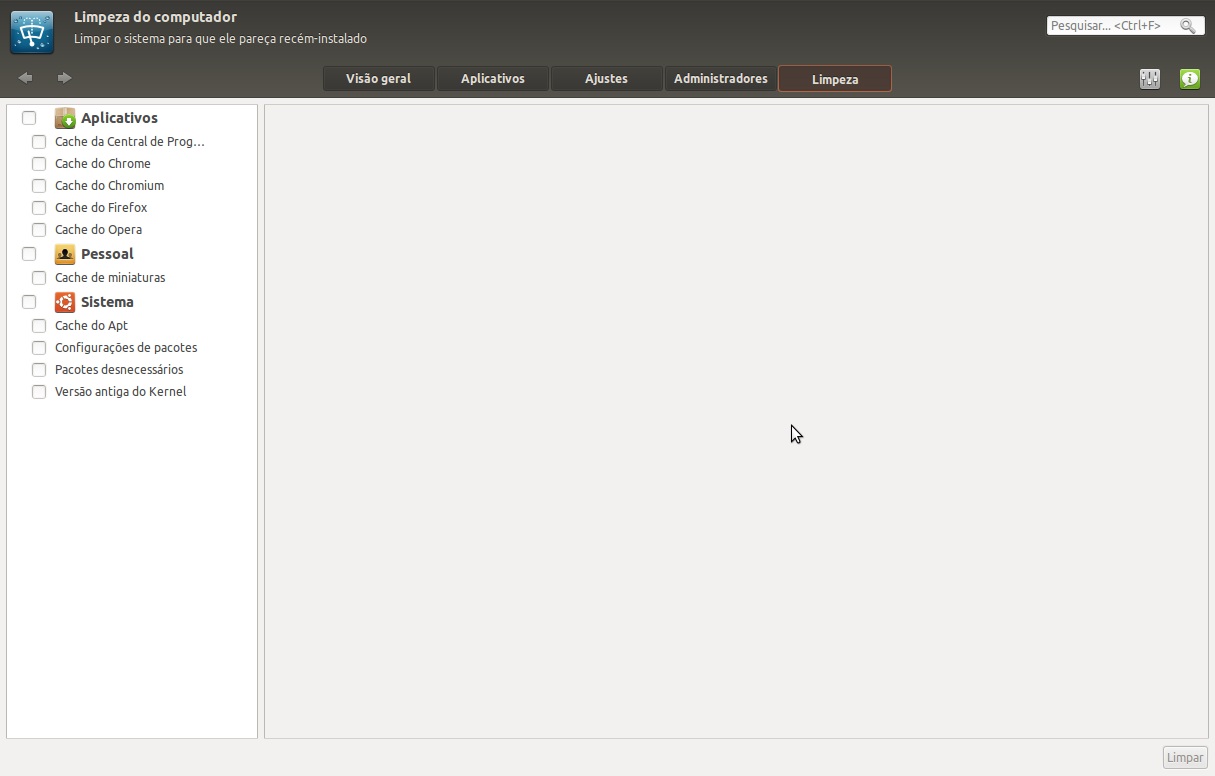Click the 'Versão antiga do Kernel' label

click(x=120, y=392)
